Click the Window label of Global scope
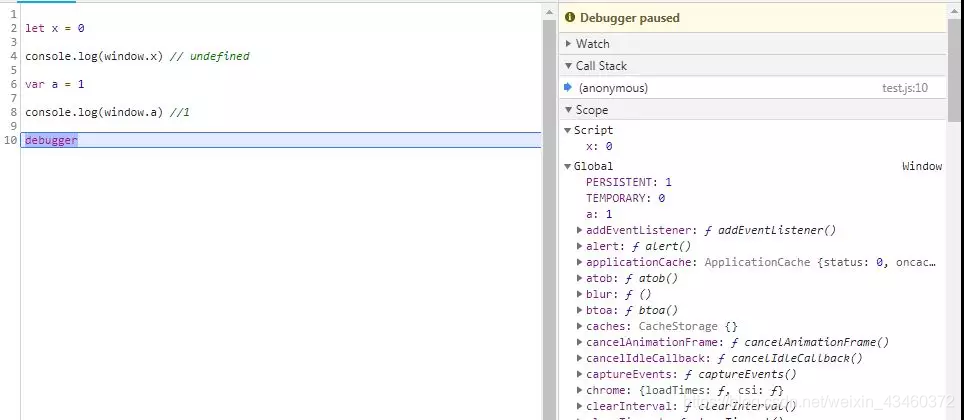 922,166
